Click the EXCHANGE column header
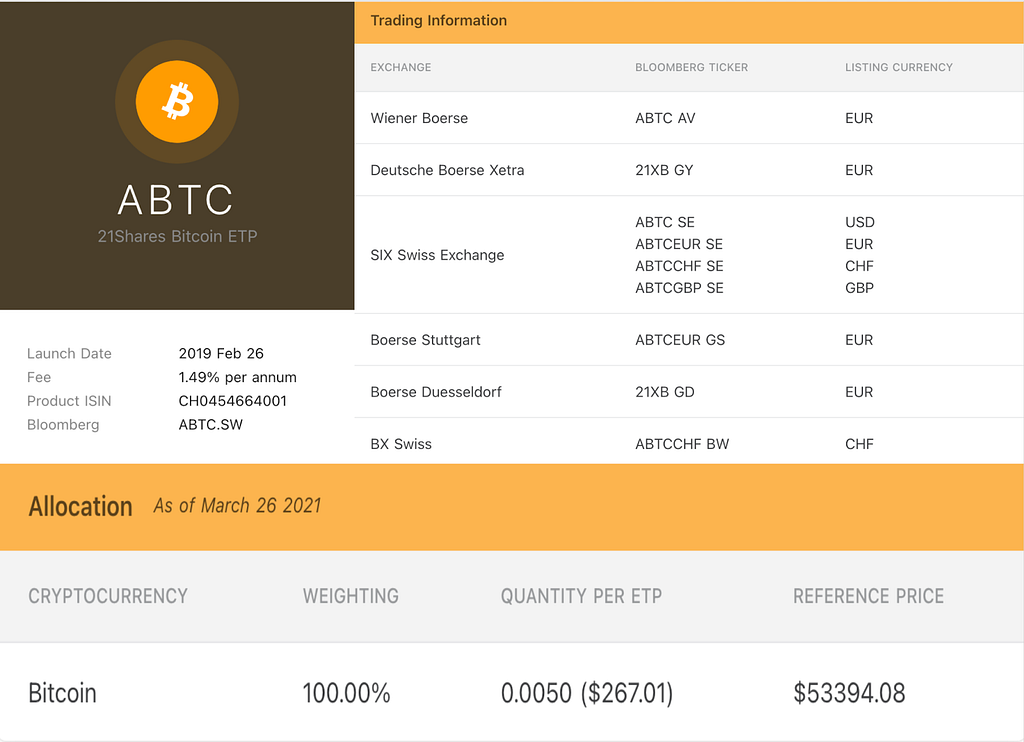Screen dimensions: 1024x742 coord(400,67)
